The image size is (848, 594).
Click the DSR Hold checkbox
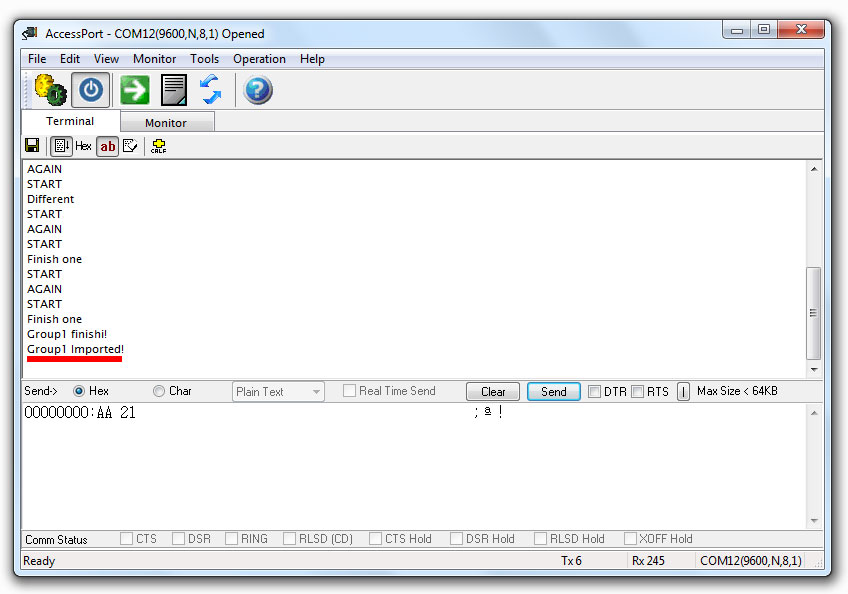point(456,538)
